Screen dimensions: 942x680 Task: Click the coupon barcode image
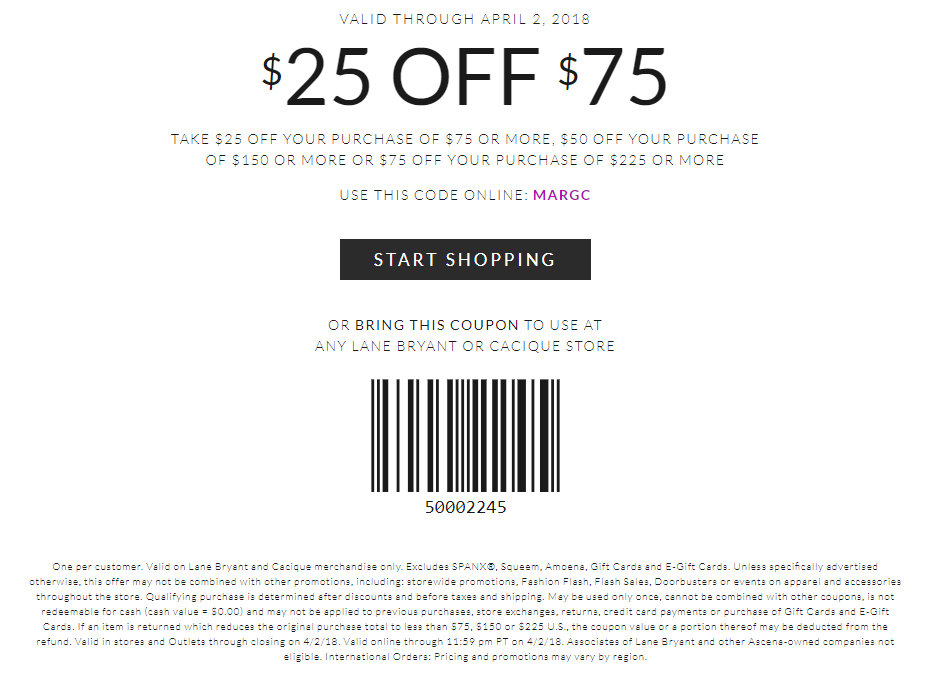[465, 436]
